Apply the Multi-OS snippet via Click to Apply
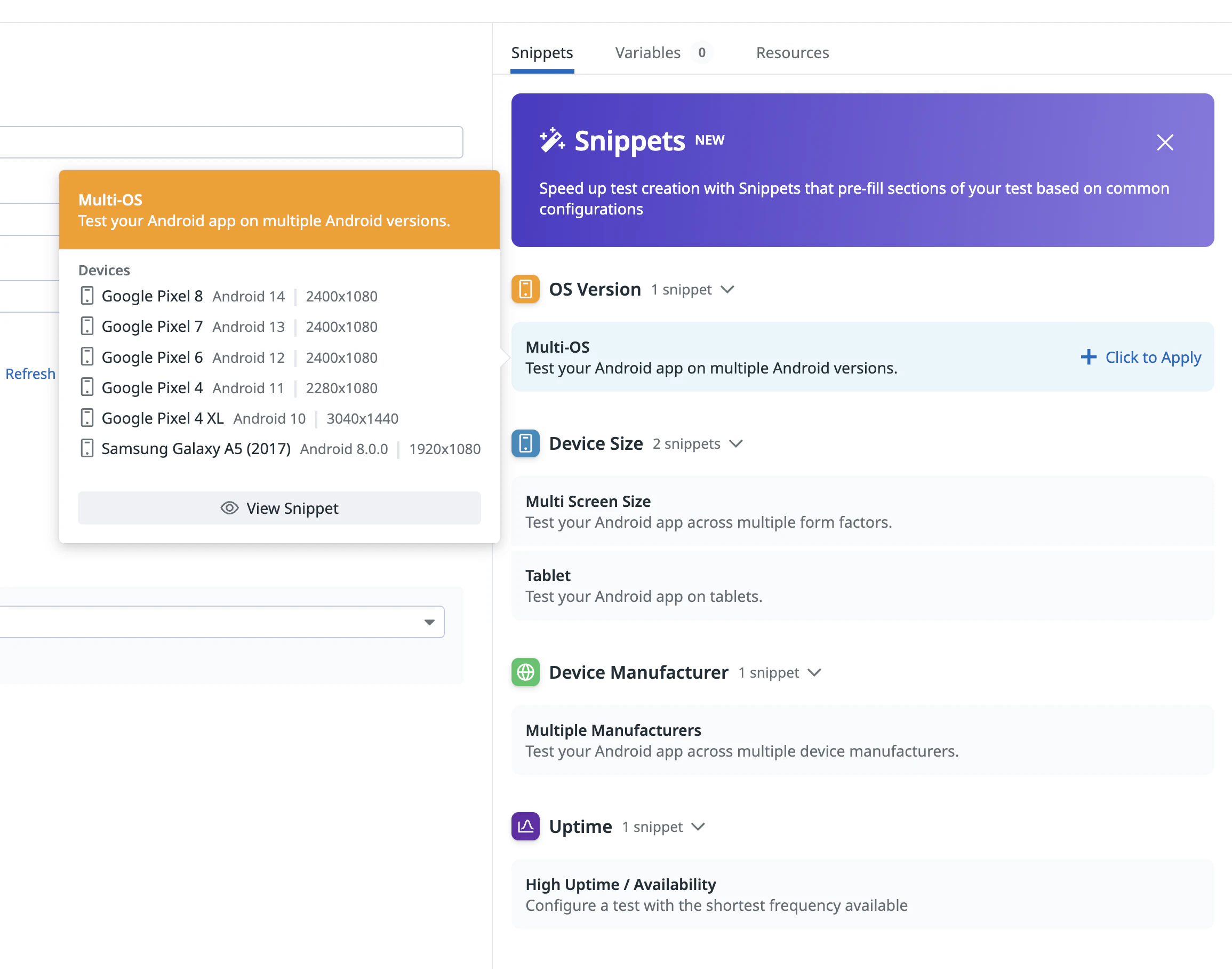Image resolution: width=1232 pixels, height=969 pixels. click(1153, 357)
